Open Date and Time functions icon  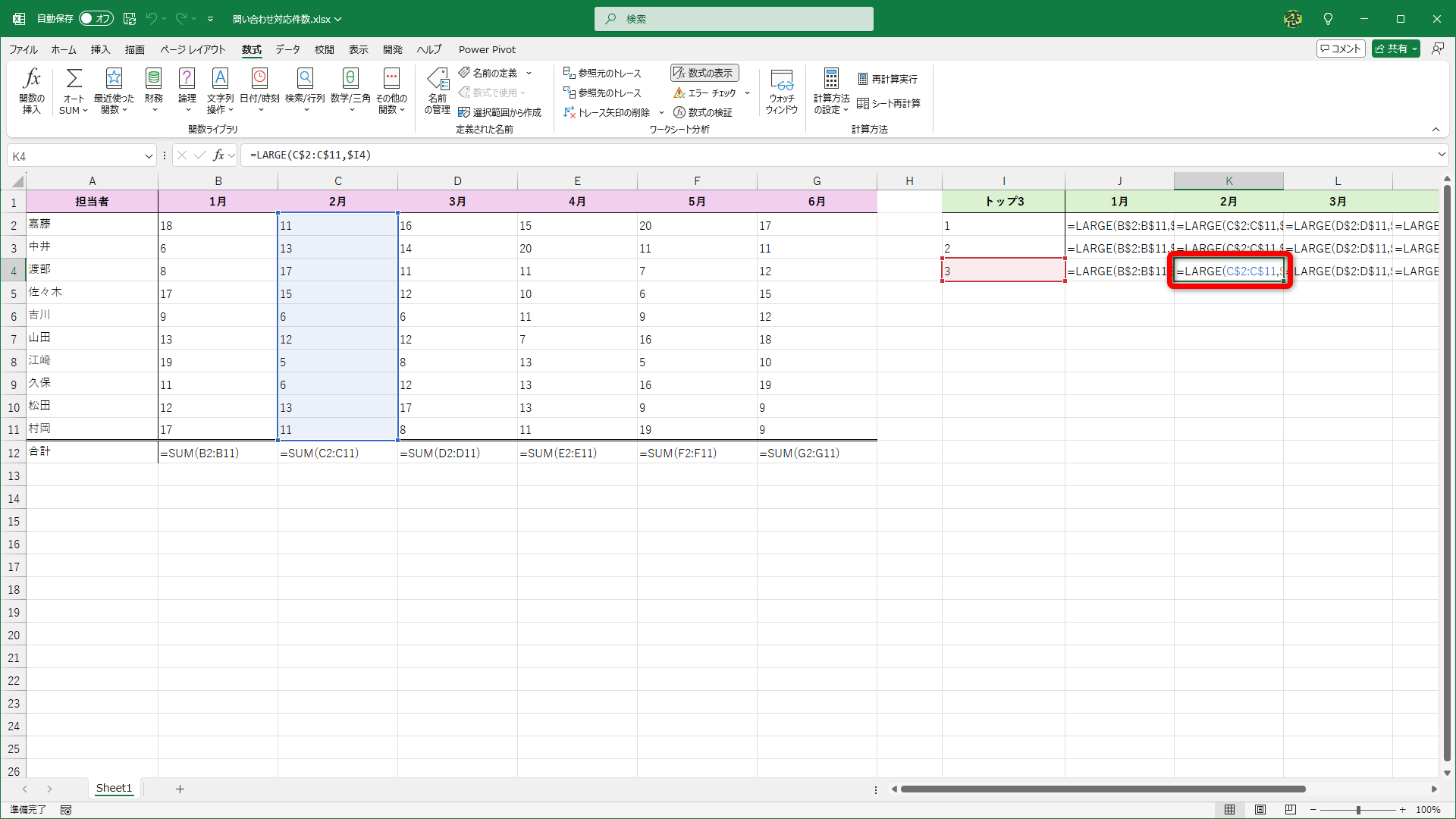(x=259, y=79)
